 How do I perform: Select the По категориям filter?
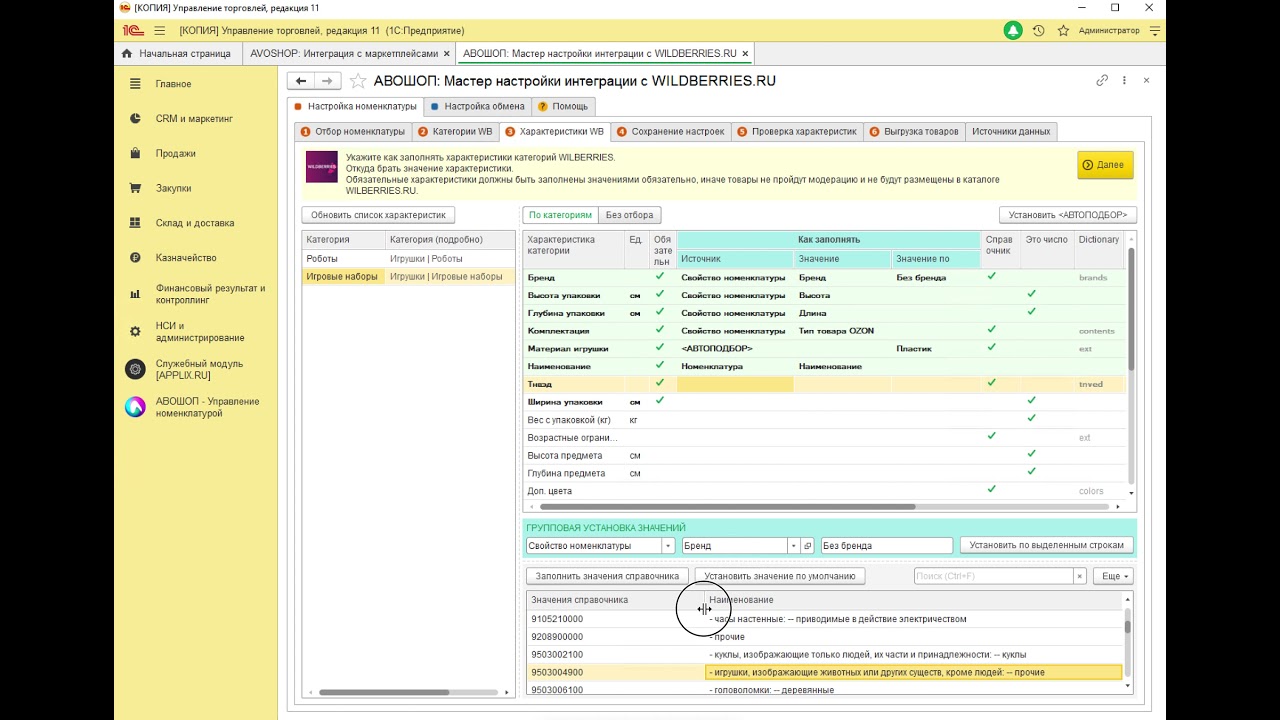tap(560, 215)
